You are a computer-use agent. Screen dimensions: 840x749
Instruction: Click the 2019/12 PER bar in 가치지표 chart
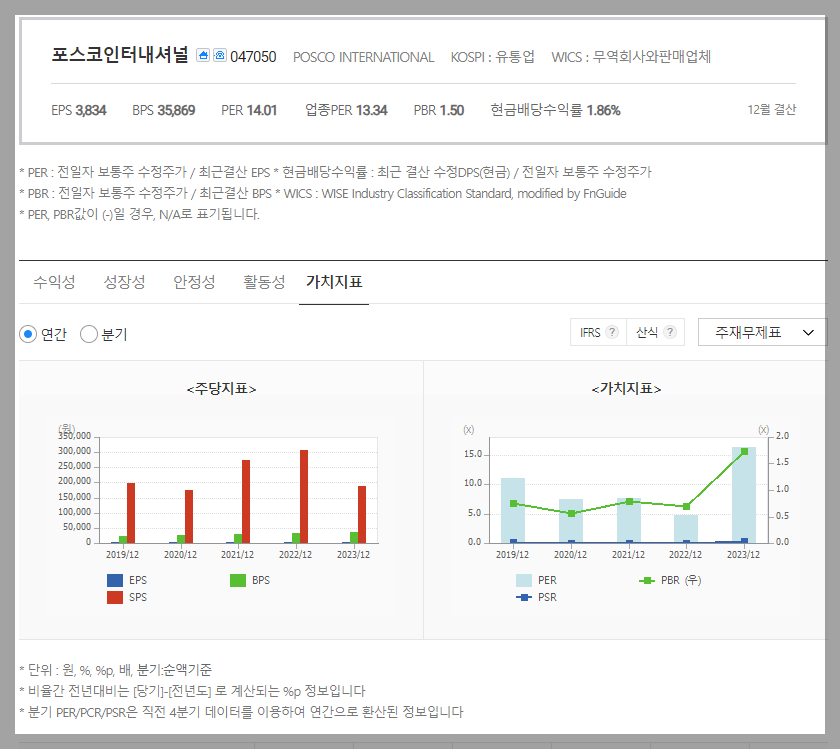pos(513,511)
